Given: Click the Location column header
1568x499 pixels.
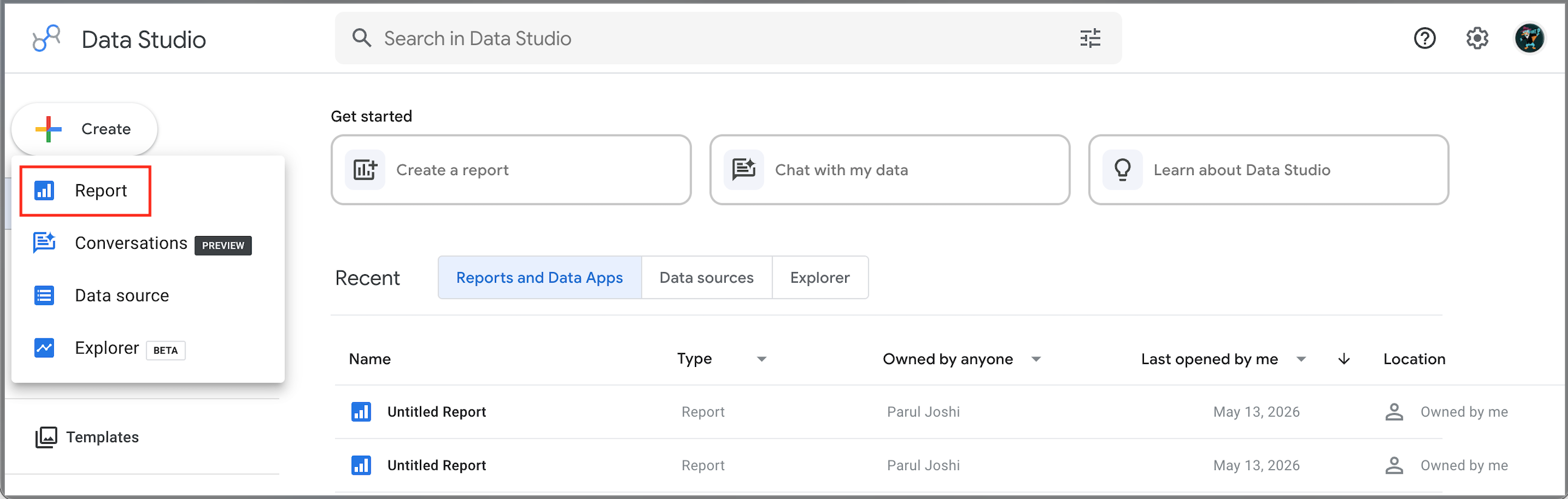Looking at the screenshot, I should click(x=1414, y=359).
